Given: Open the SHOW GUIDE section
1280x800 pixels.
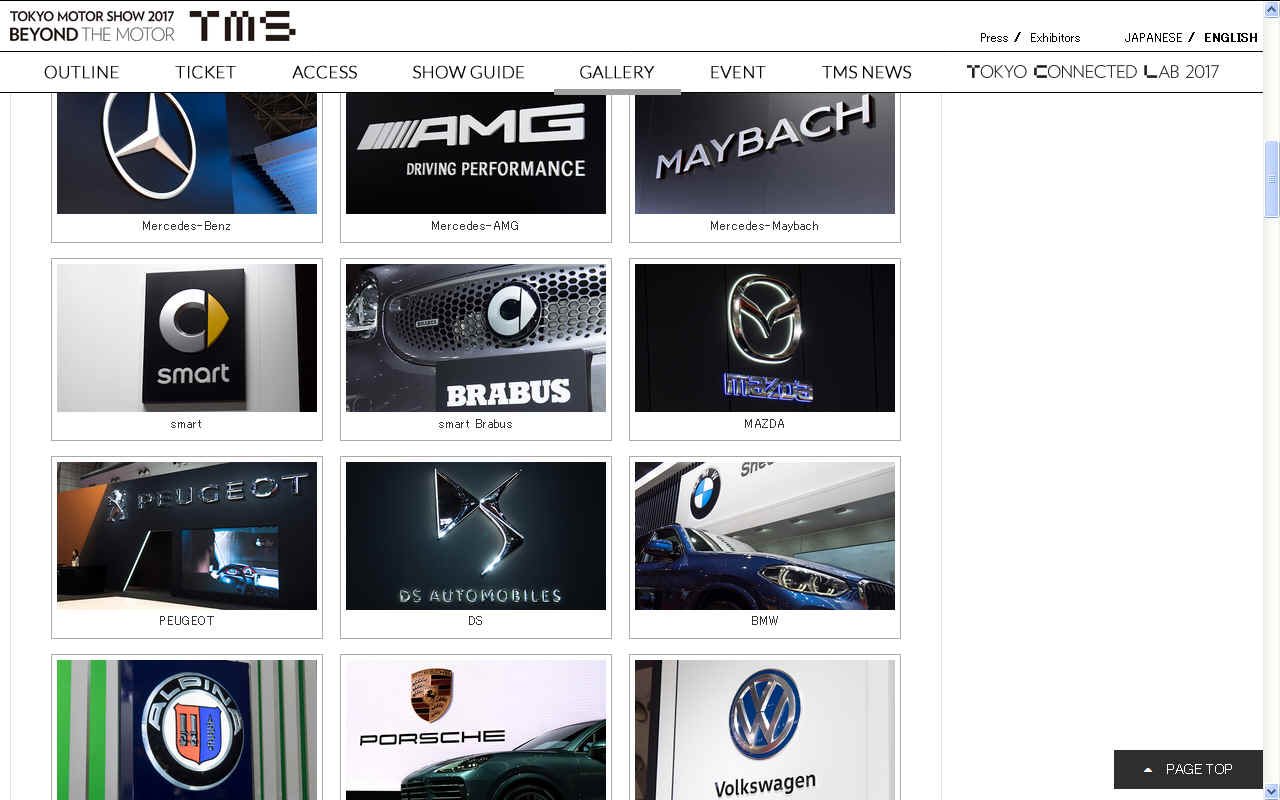Looking at the screenshot, I should click(468, 72).
